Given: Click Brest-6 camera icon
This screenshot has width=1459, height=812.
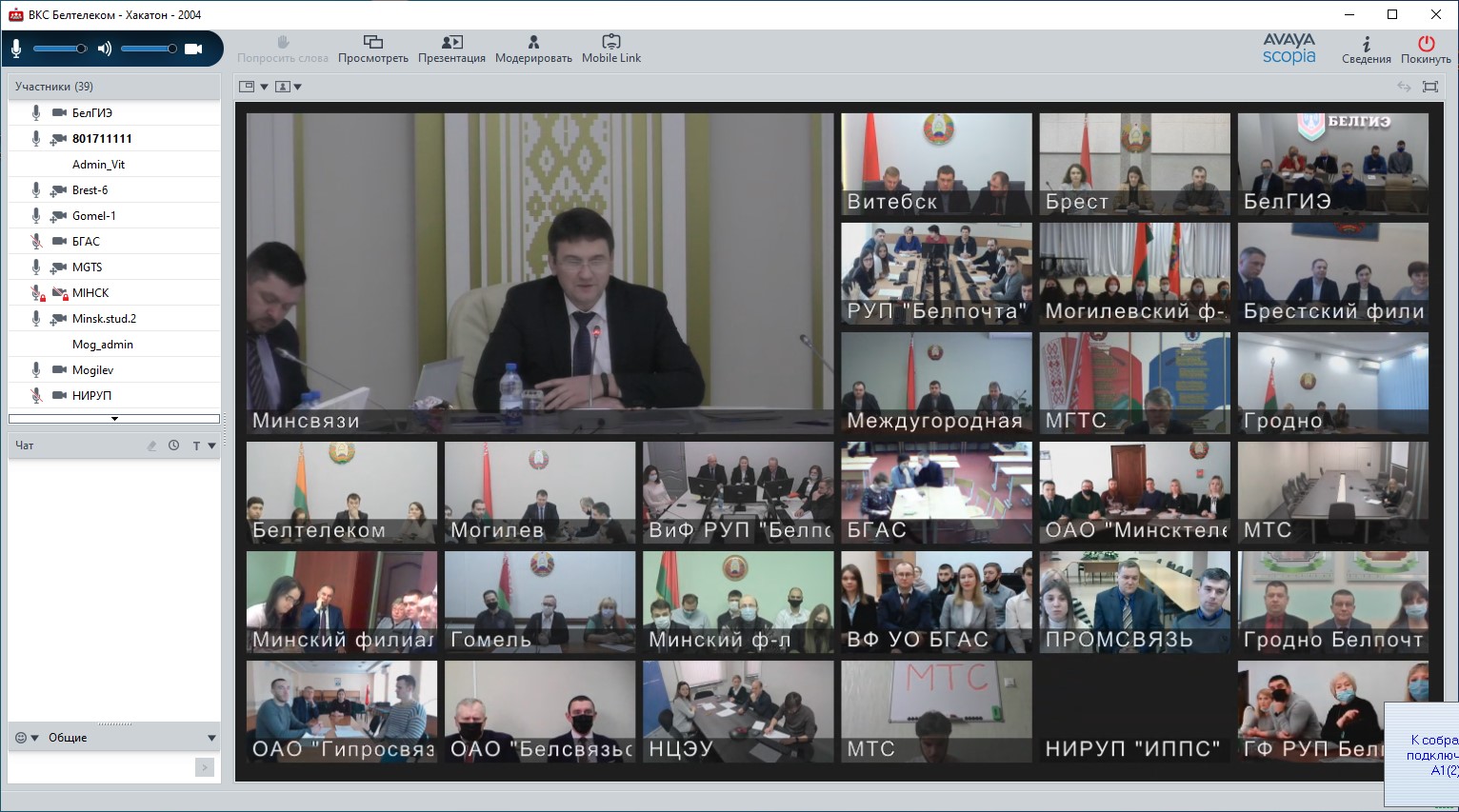Looking at the screenshot, I should 59,189.
